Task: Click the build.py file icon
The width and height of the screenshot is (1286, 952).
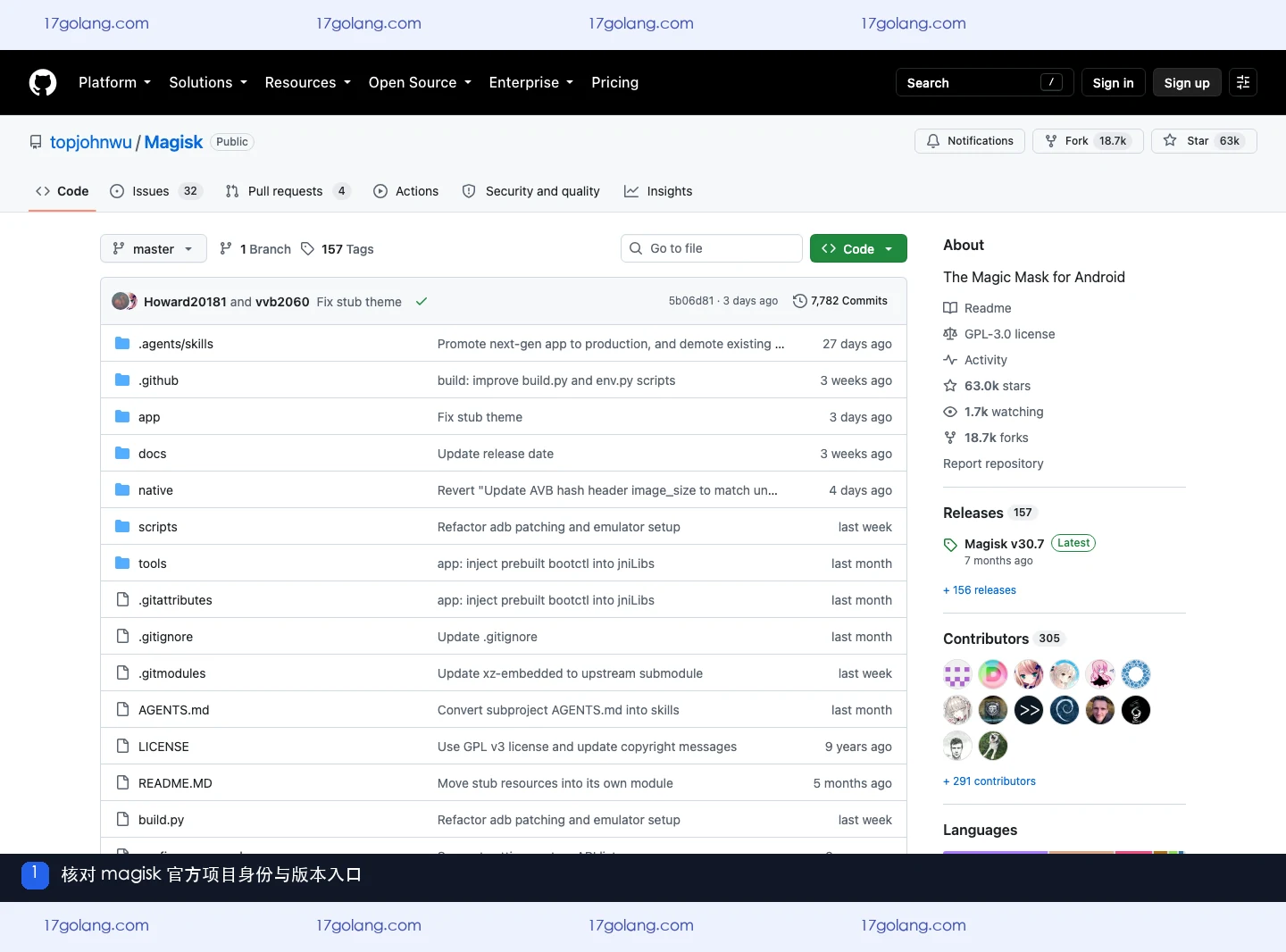Action: coord(122,820)
